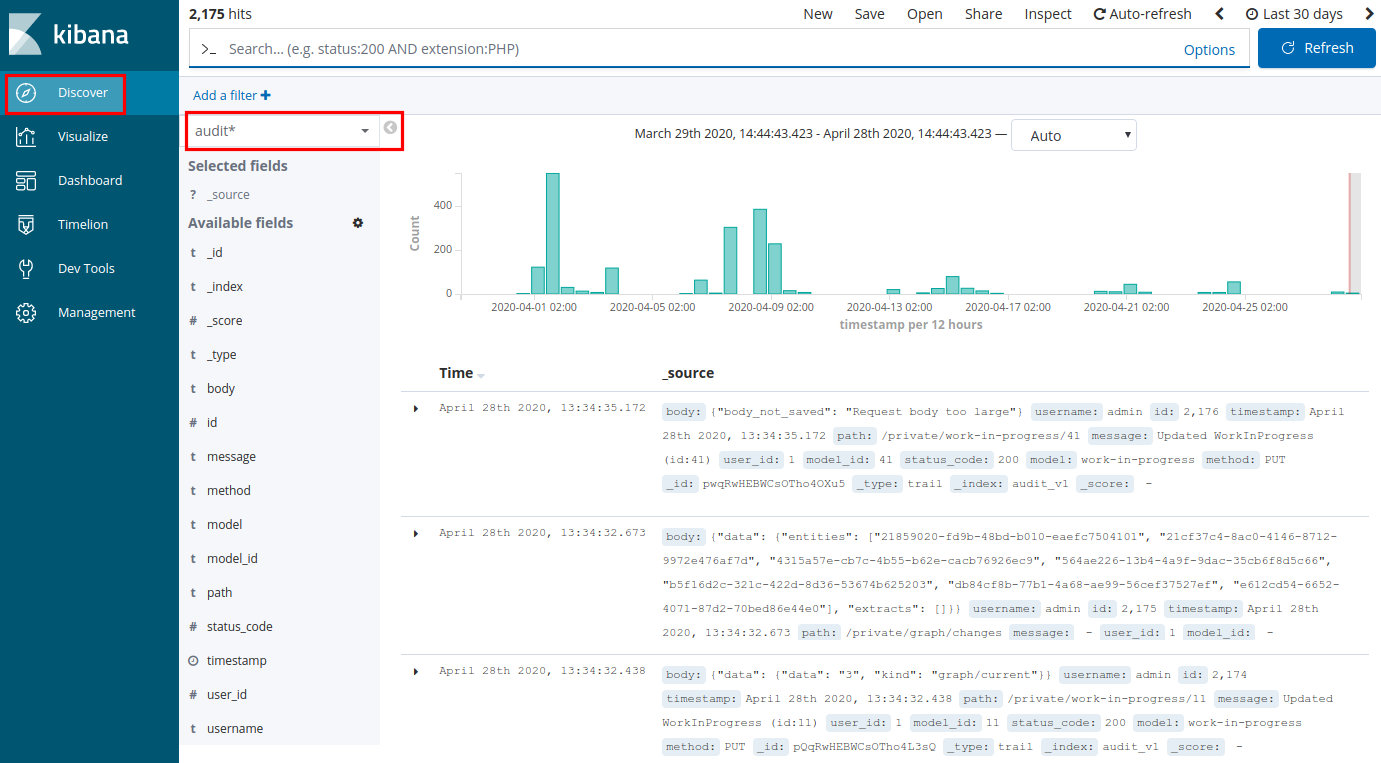Open Management gear icon
This screenshot has width=1381, height=763.
pyautogui.click(x=27, y=313)
